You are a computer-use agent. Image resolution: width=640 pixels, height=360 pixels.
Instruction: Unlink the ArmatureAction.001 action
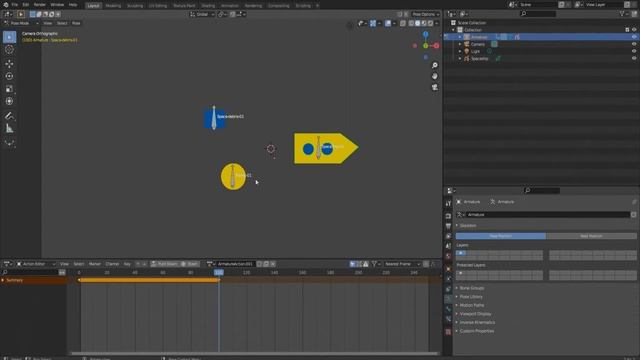(273, 264)
